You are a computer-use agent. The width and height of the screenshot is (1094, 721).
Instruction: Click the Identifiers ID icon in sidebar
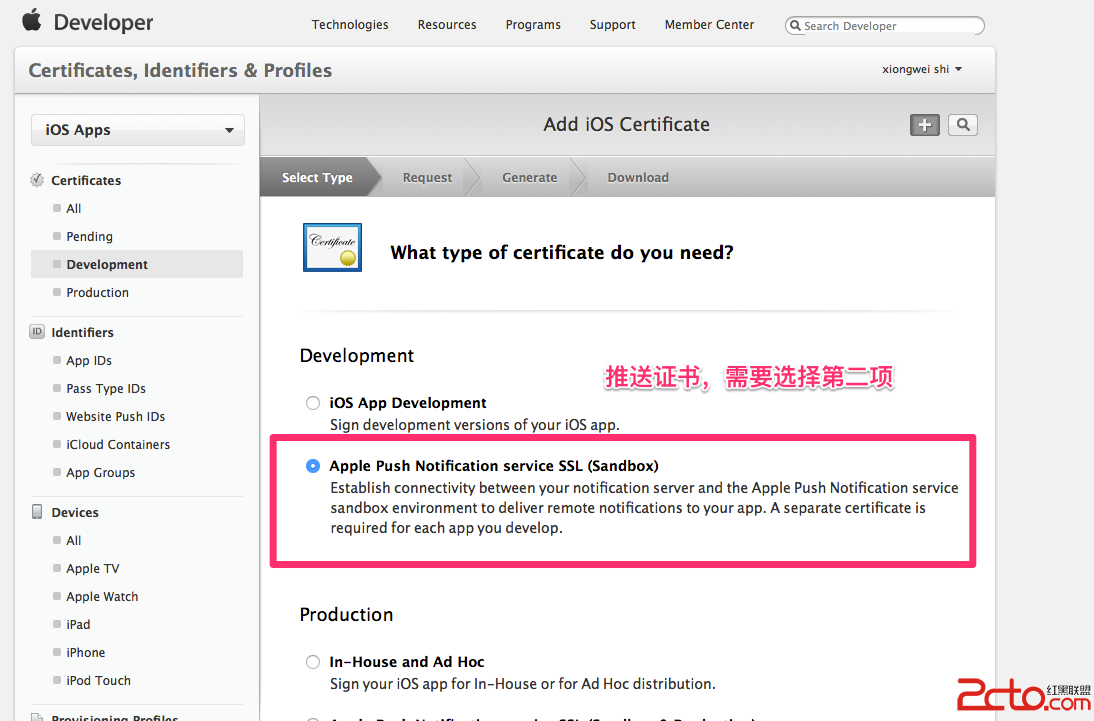pos(37,332)
